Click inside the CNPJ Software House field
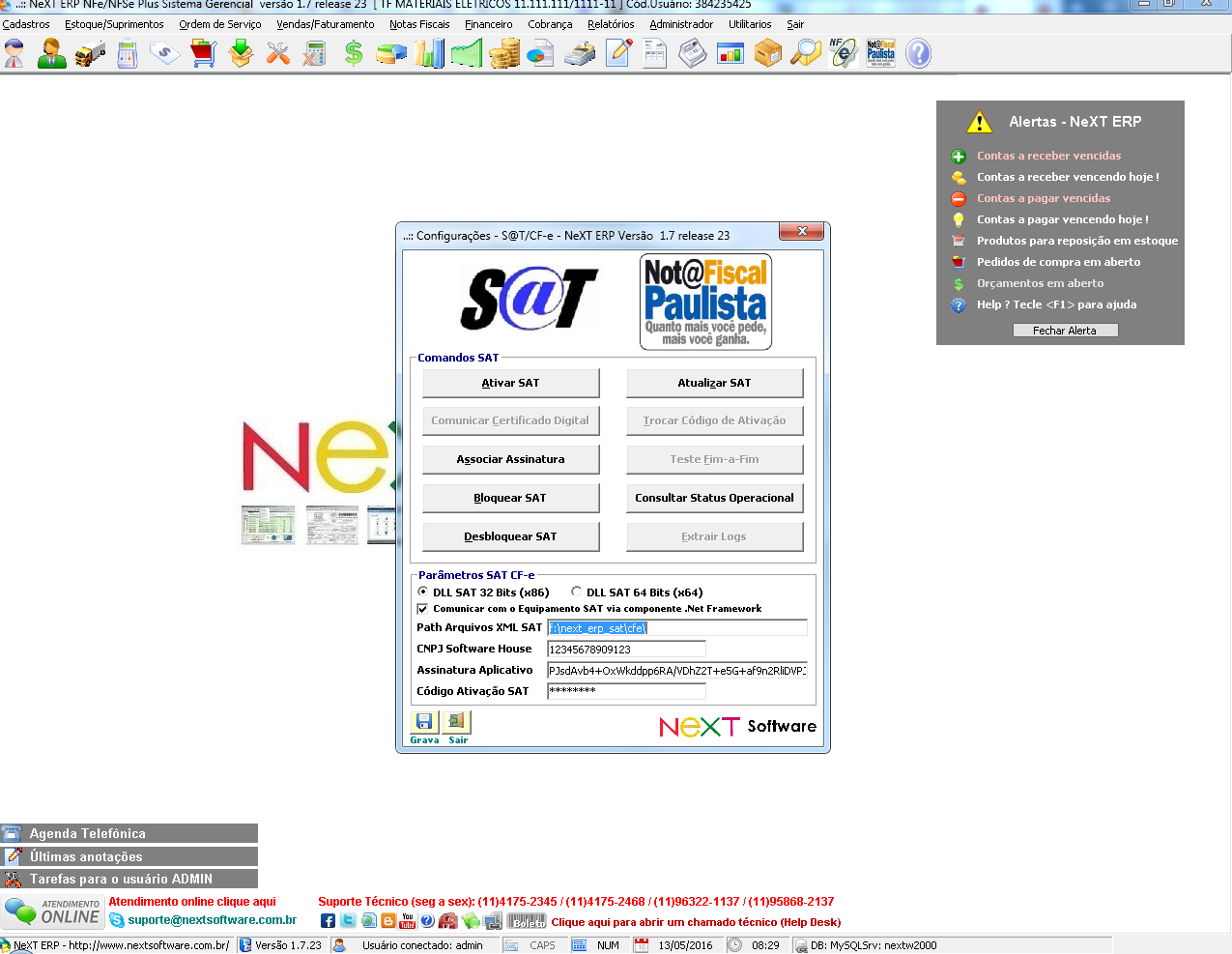The height and width of the screenshot is (954, 1232). pyautogui.click(x=626, y=649)
